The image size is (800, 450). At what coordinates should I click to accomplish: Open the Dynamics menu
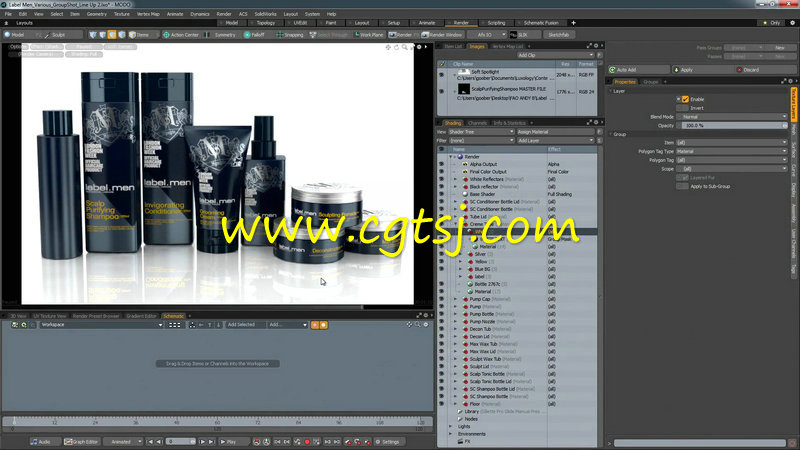[199, 14]
